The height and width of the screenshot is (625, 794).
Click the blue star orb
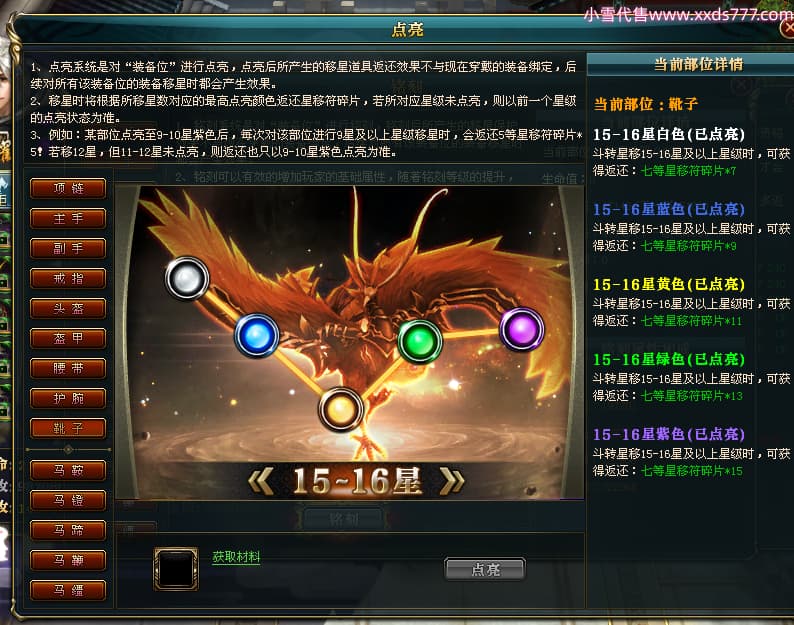[x=257, y=335]
